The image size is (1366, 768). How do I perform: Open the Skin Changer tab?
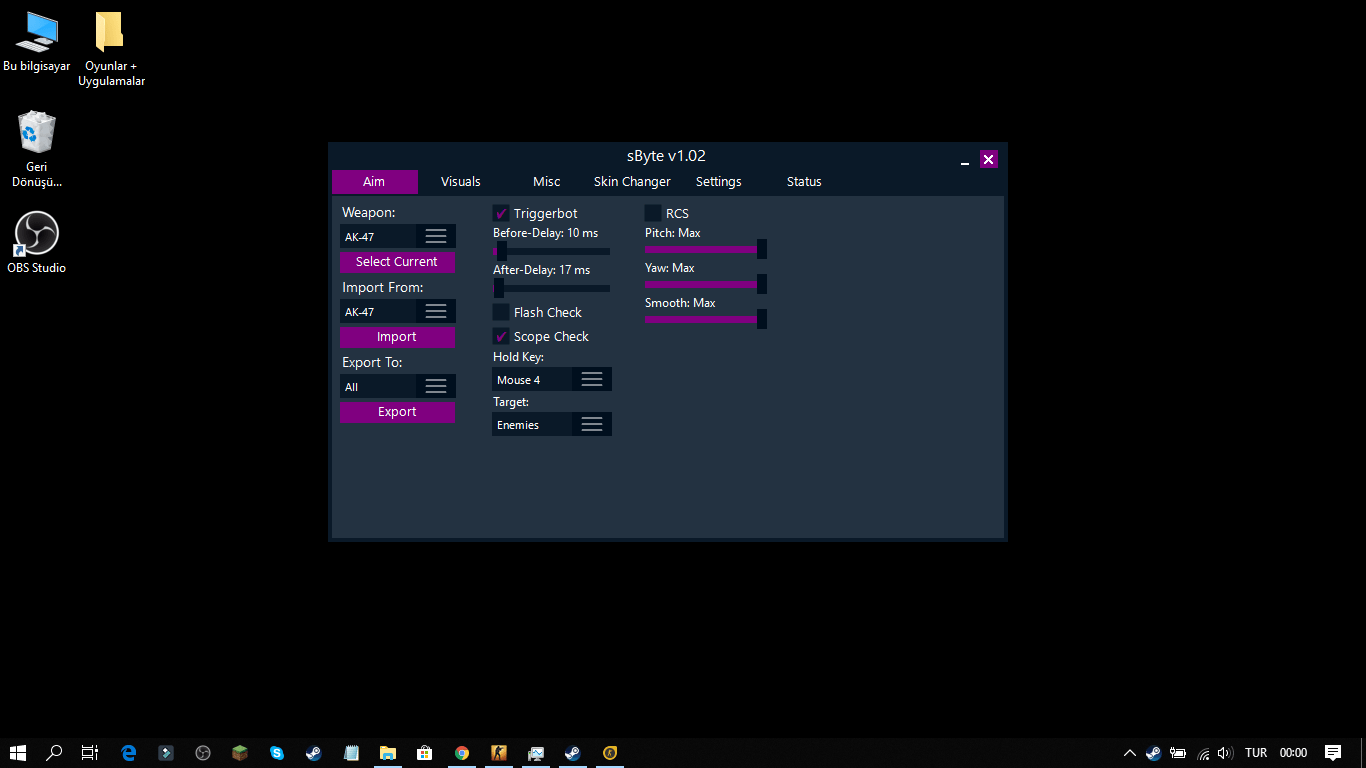coord(632,181)
